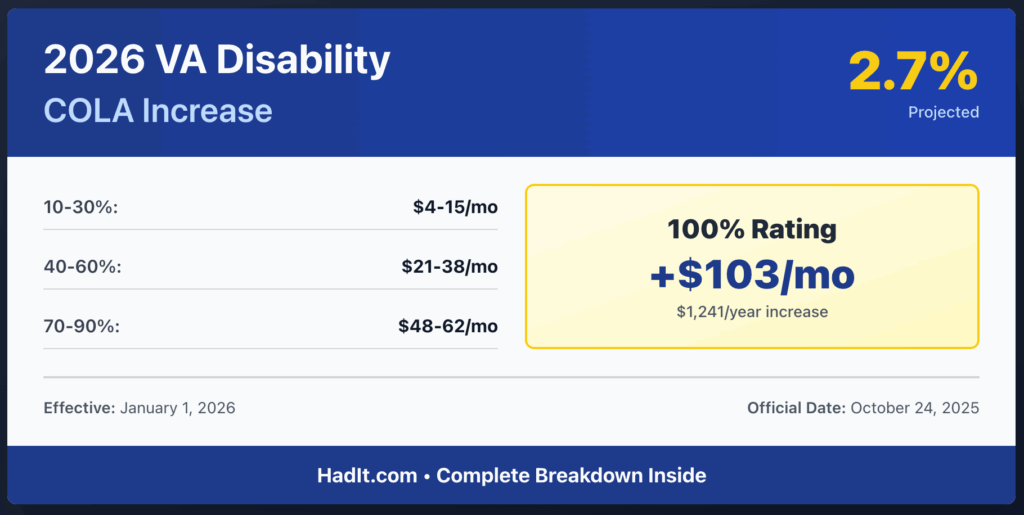Click "Complete Breakdown Inside" in the footer
This screenshot has width=1024, height=515.
point(571,475)
